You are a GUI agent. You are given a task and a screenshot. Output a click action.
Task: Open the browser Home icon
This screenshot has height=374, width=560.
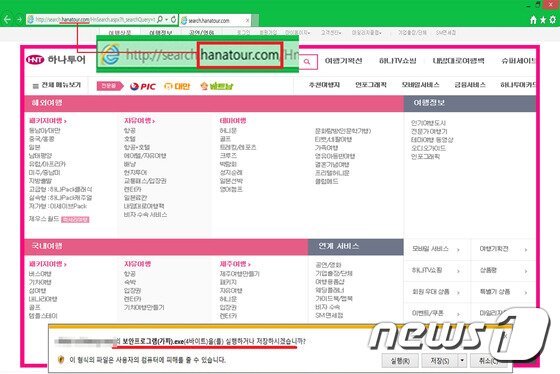(533, 20)
